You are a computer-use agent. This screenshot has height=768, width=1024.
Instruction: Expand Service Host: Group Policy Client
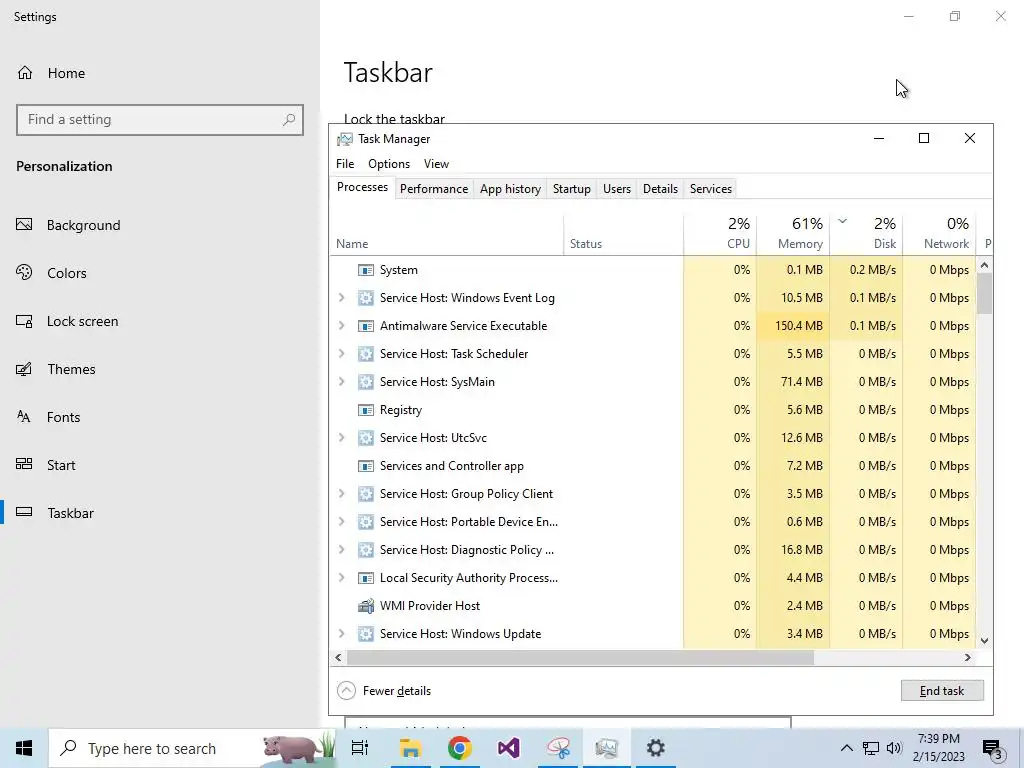click(x=342, y=494)
